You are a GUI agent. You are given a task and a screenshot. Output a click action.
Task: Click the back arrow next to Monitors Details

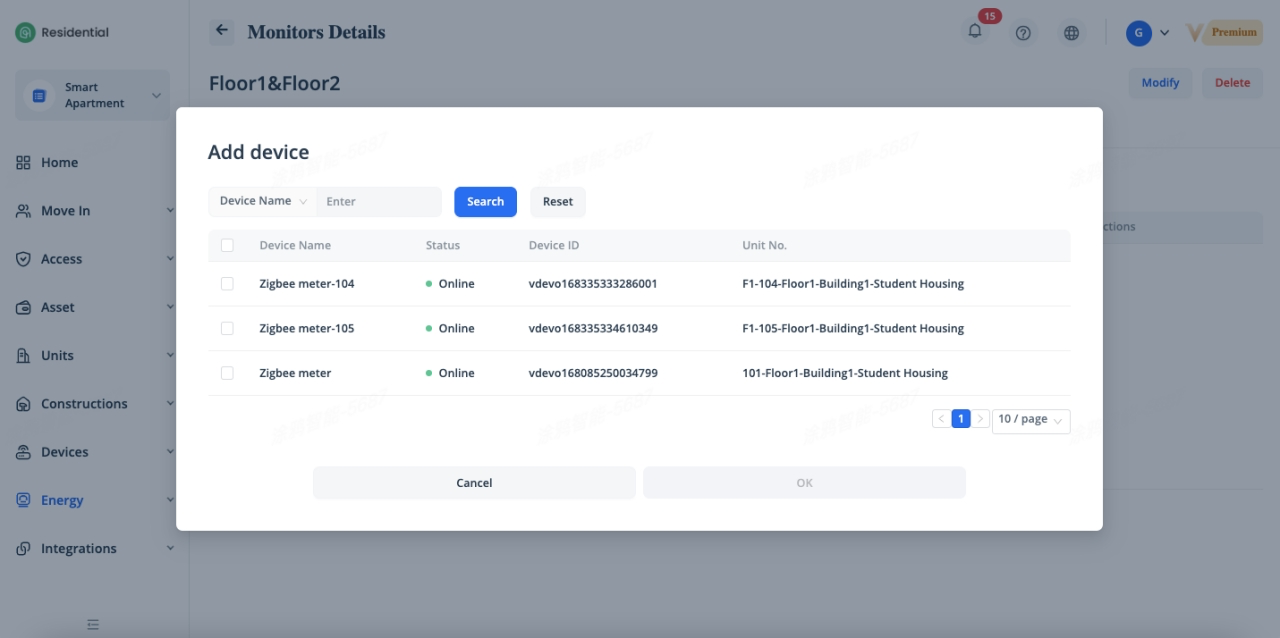click(222, 31)
